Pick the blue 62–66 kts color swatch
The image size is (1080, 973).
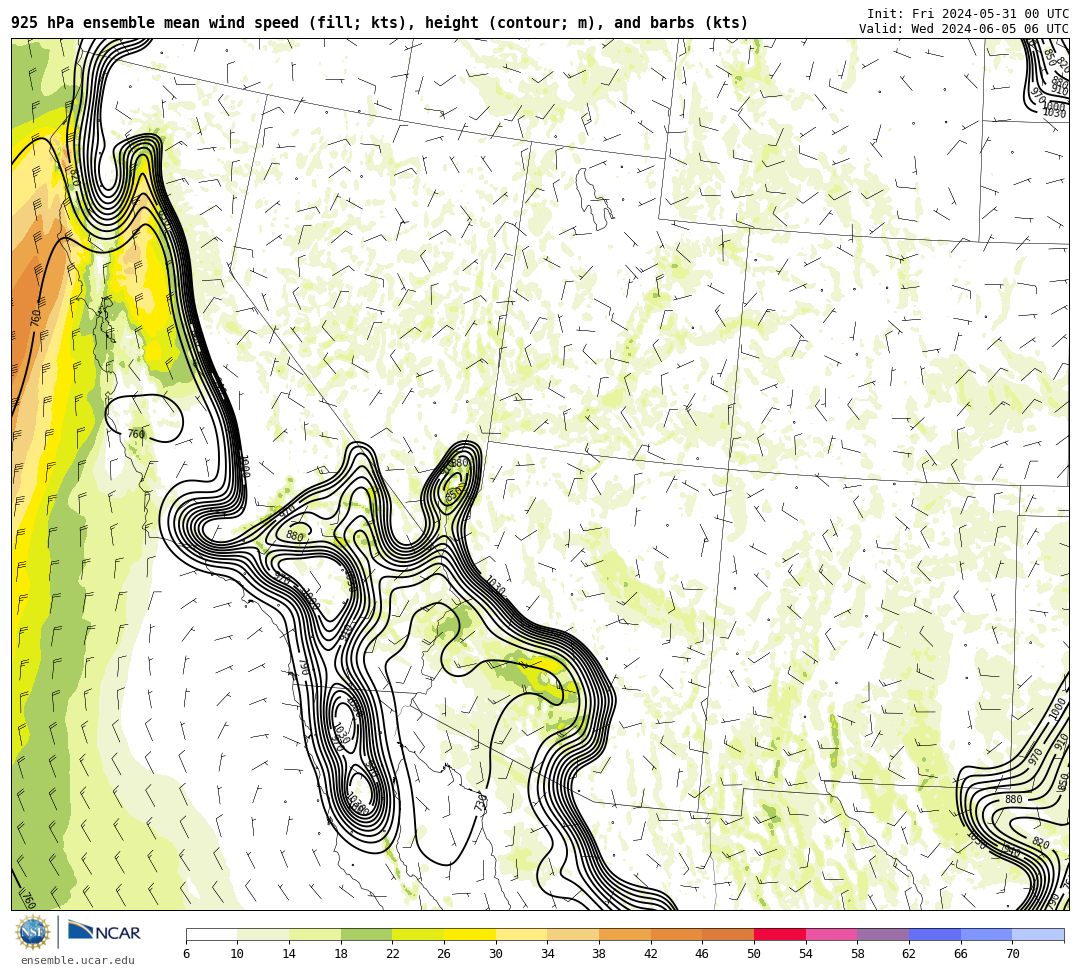coord(935,934)
